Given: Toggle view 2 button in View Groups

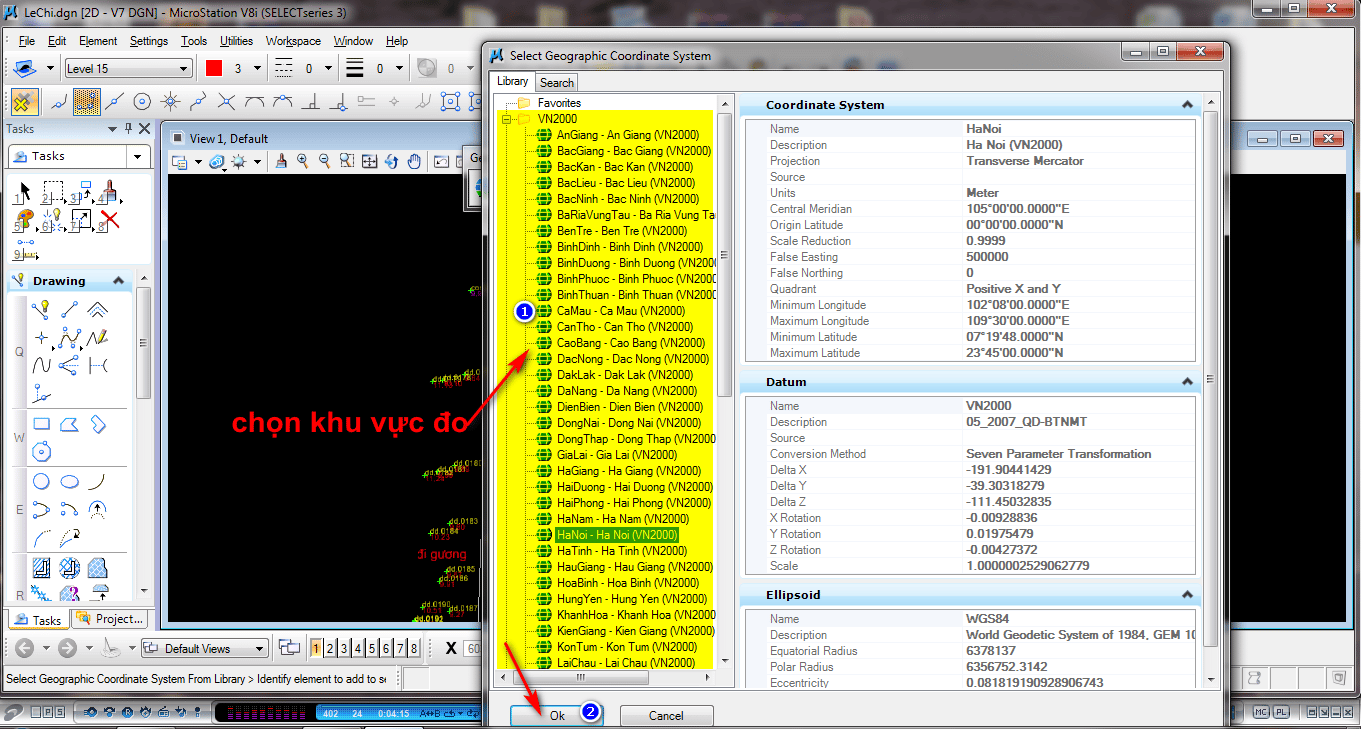Looking at the screenshot, I should pos(331,648).
